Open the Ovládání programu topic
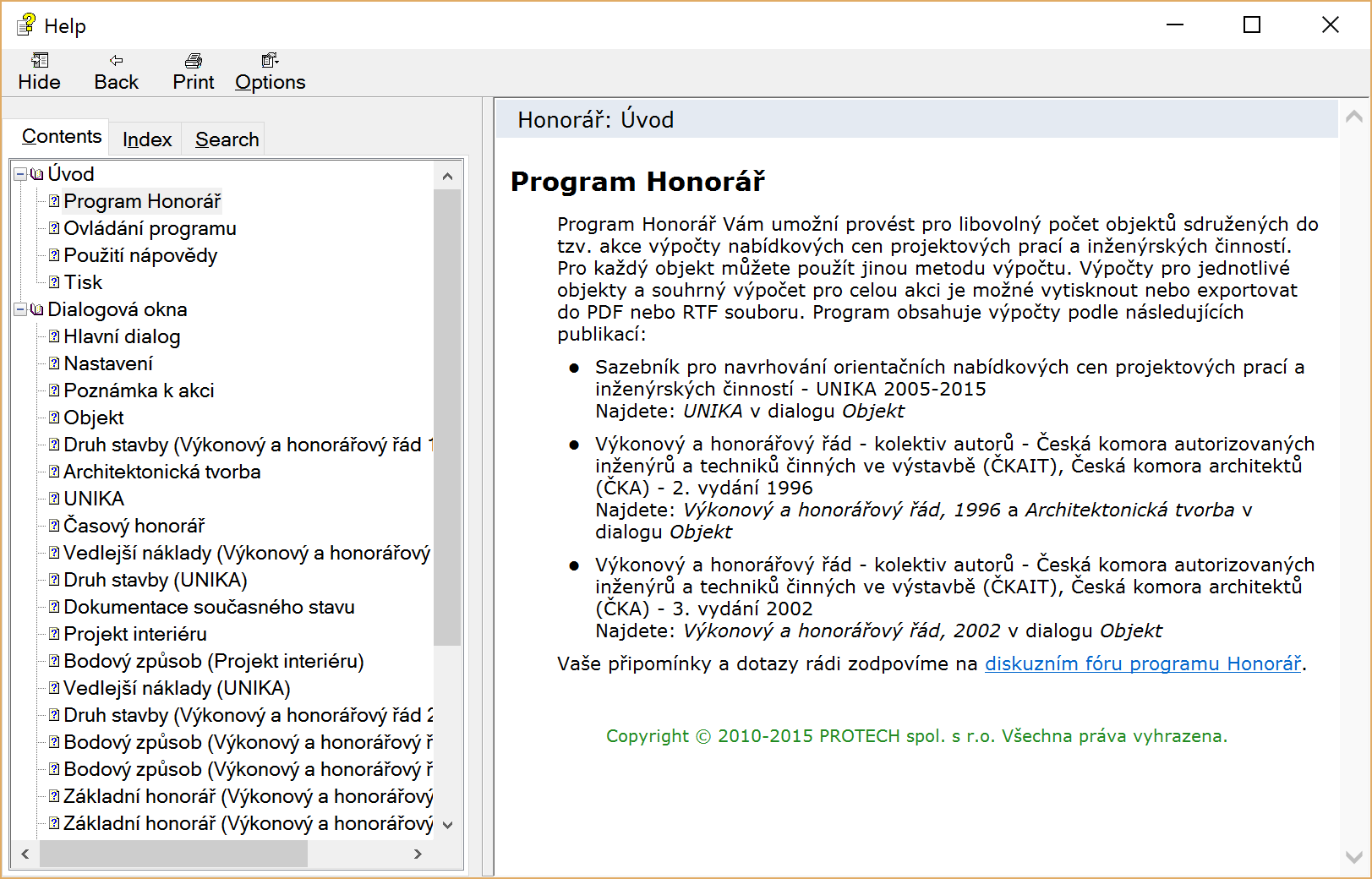 click(150, 228)
